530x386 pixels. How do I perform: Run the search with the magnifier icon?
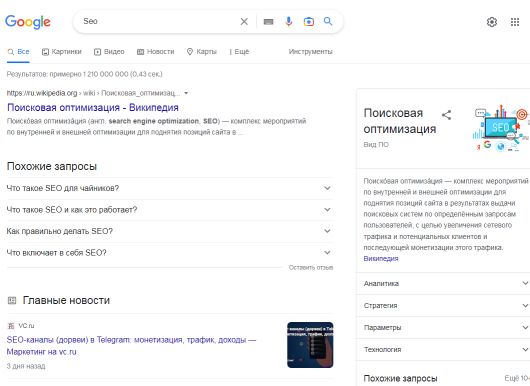pos(328,21)
